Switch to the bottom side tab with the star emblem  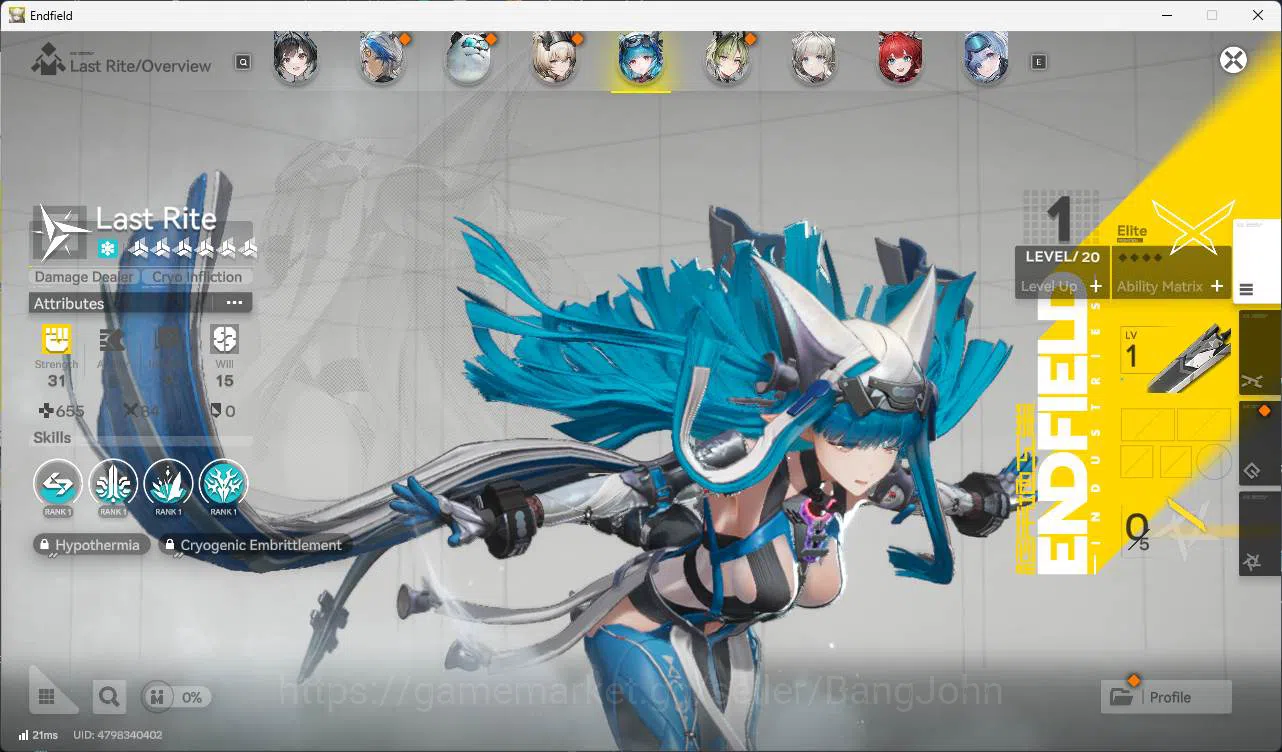pyautogui.click(x=1258, y=535)
